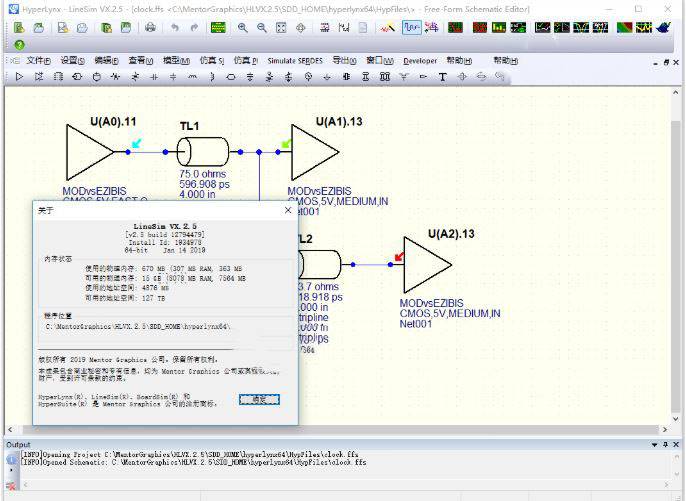Select the ground symbol component tool
The image size is (686, 501).
click(327, 77)
